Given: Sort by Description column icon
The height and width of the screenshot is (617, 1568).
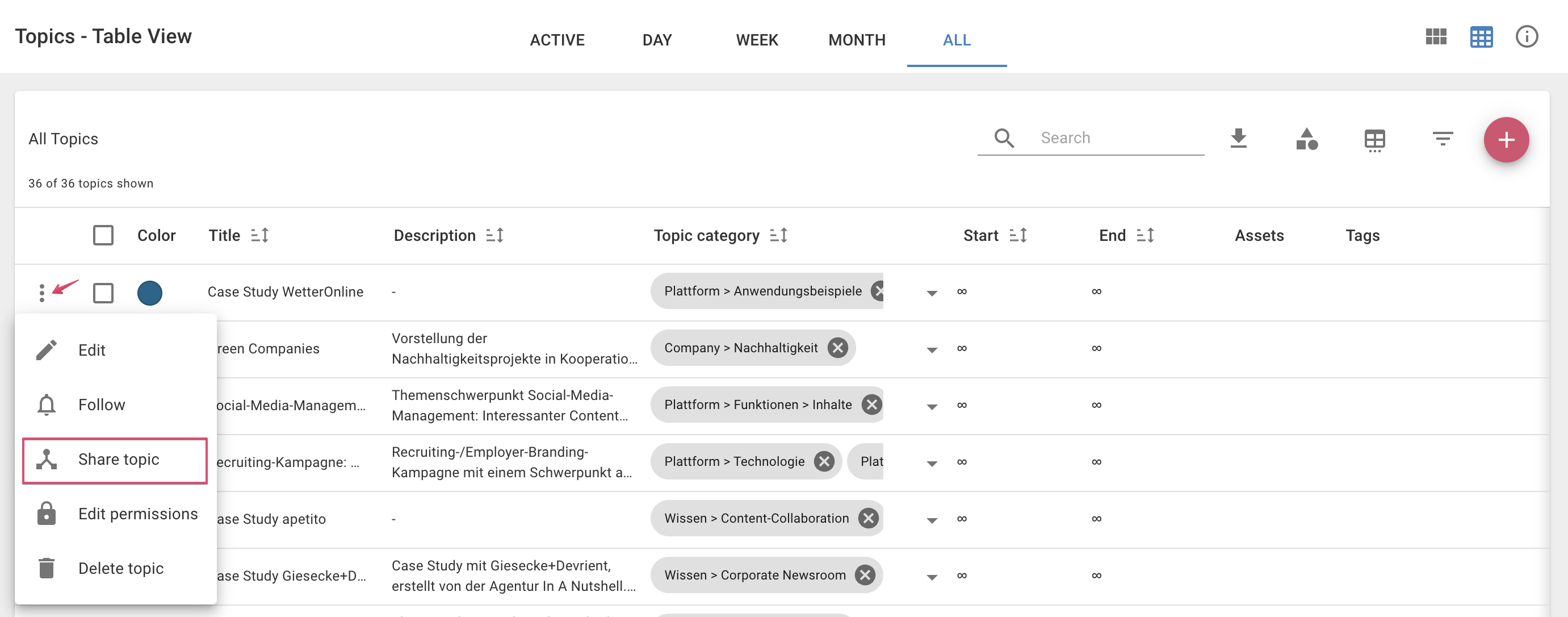Looking at the screenshot, I should (x=494, y=235).
